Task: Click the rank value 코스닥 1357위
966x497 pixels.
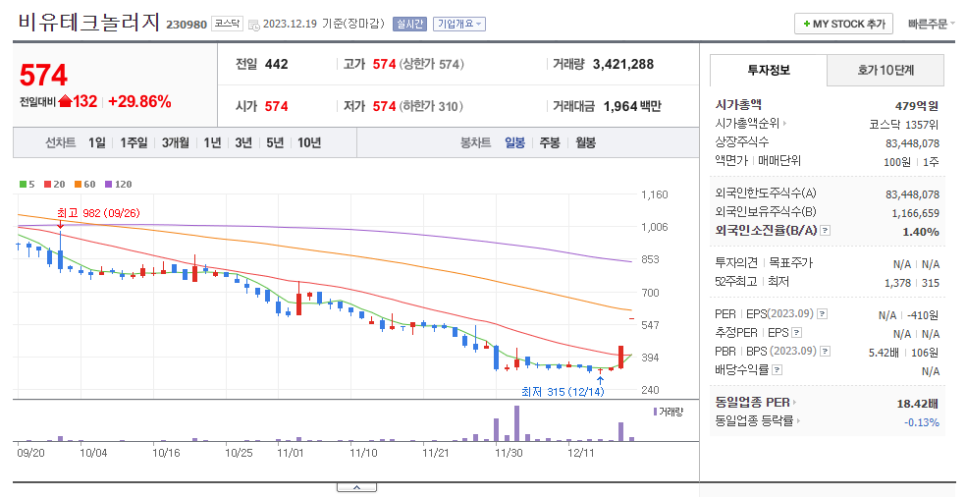Action: [904, 124]
